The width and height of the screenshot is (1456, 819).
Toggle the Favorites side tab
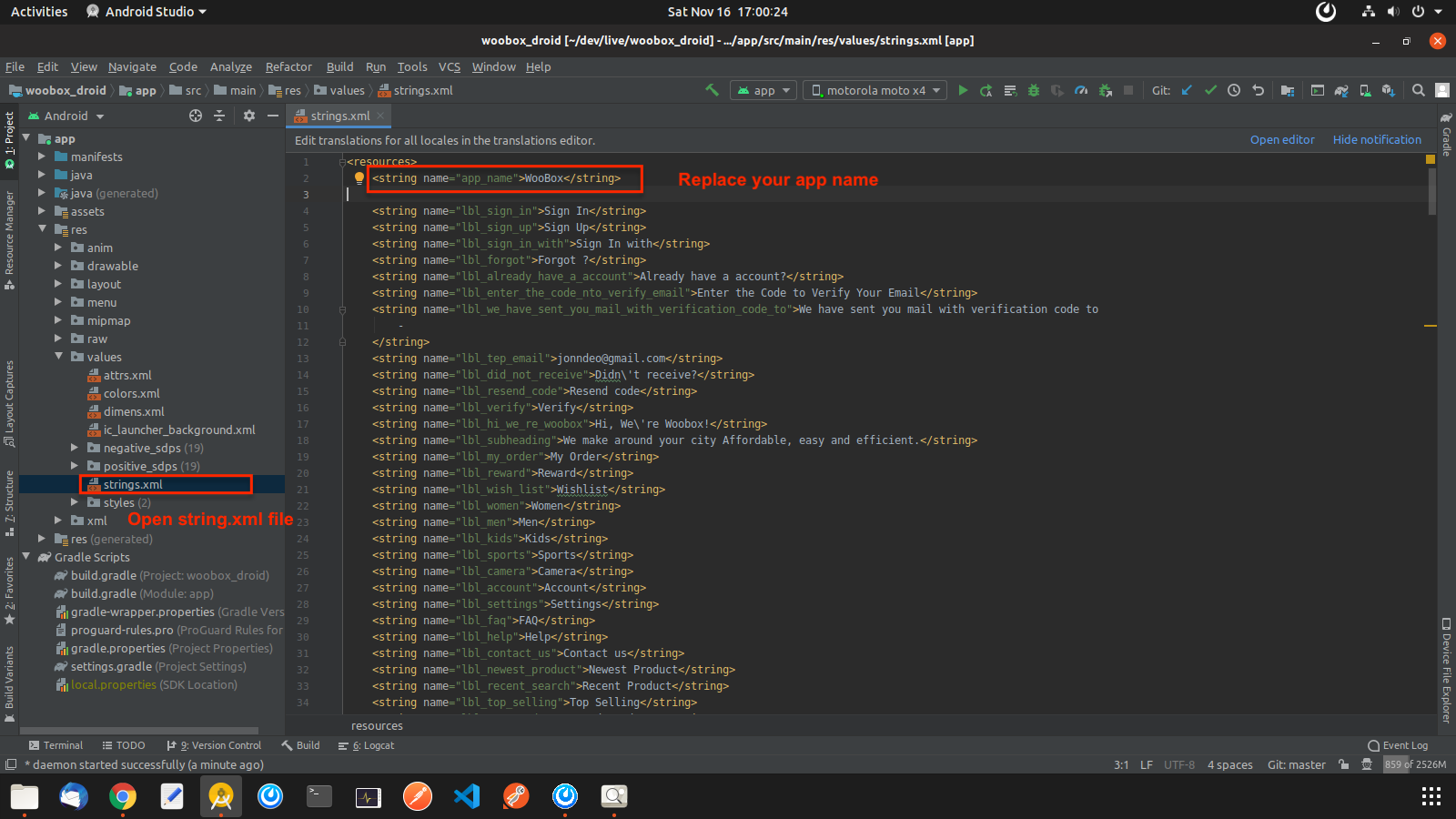(9, 590)
